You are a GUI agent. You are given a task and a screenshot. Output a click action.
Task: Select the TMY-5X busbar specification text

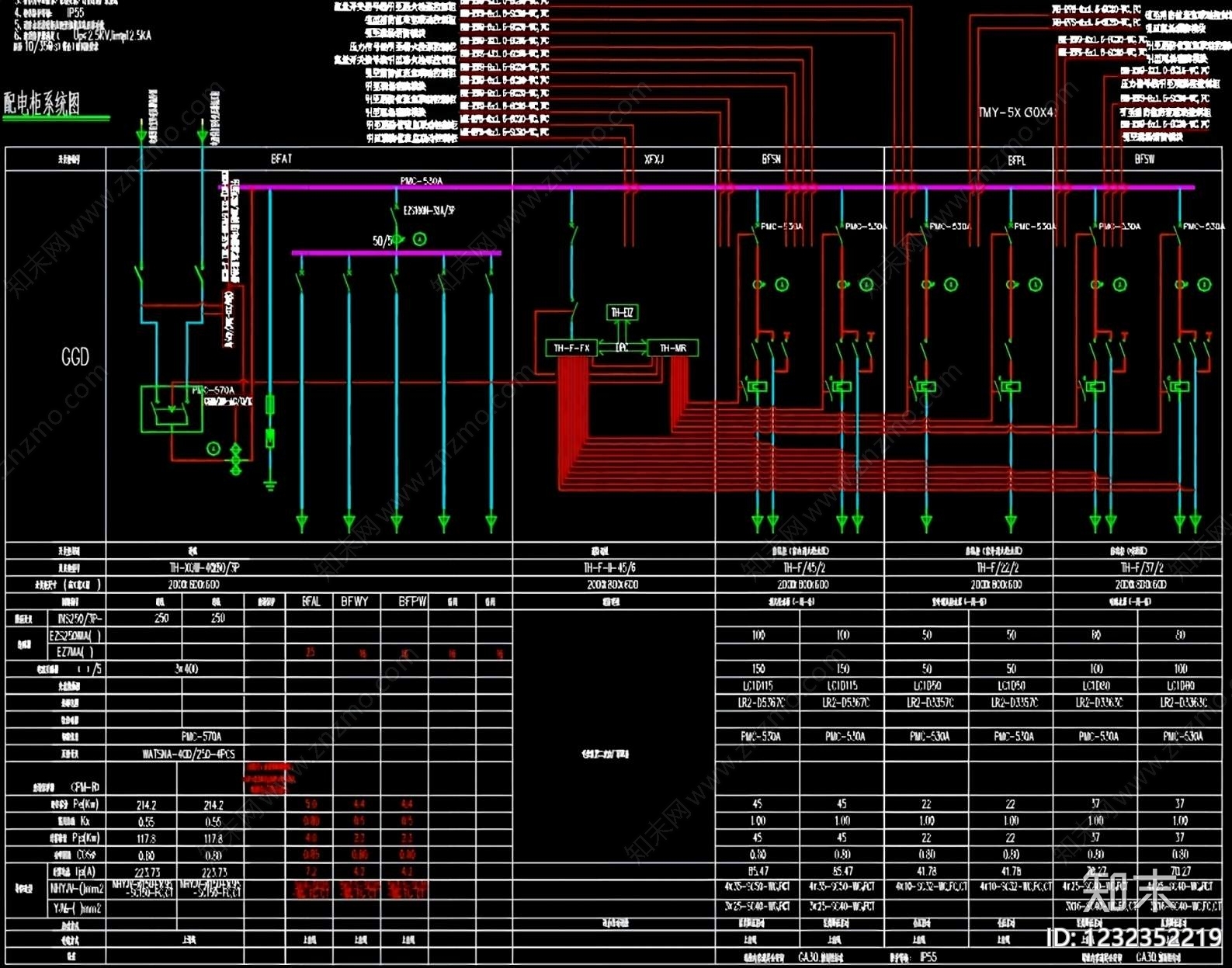1017,113
